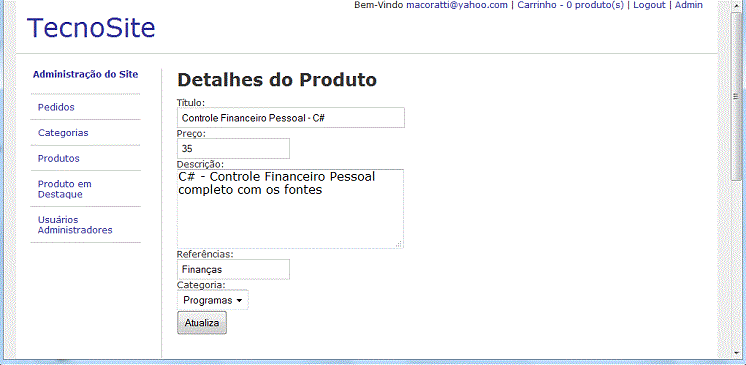The image size is (746, 365).
Task: Open Usuários Administradores page
Action: click(75, 225)
